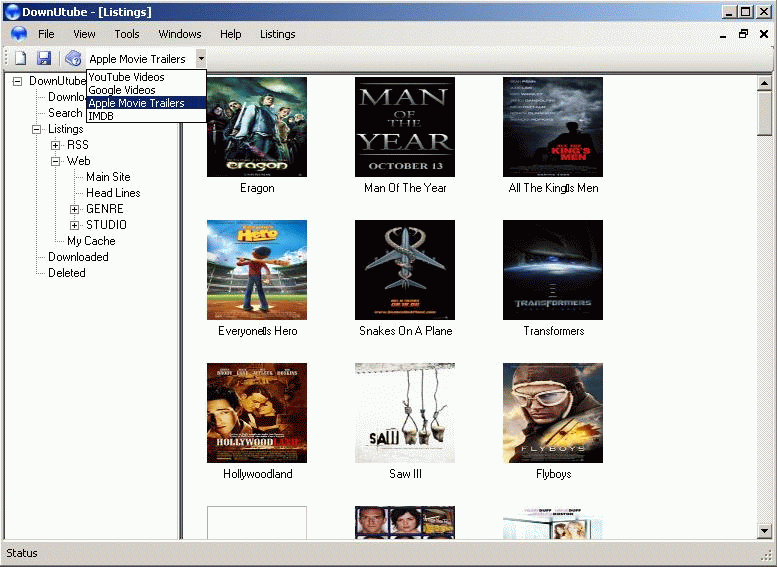Click the Flyboys title label
This screenshot has width=777, height=567.
click(554, 474)
